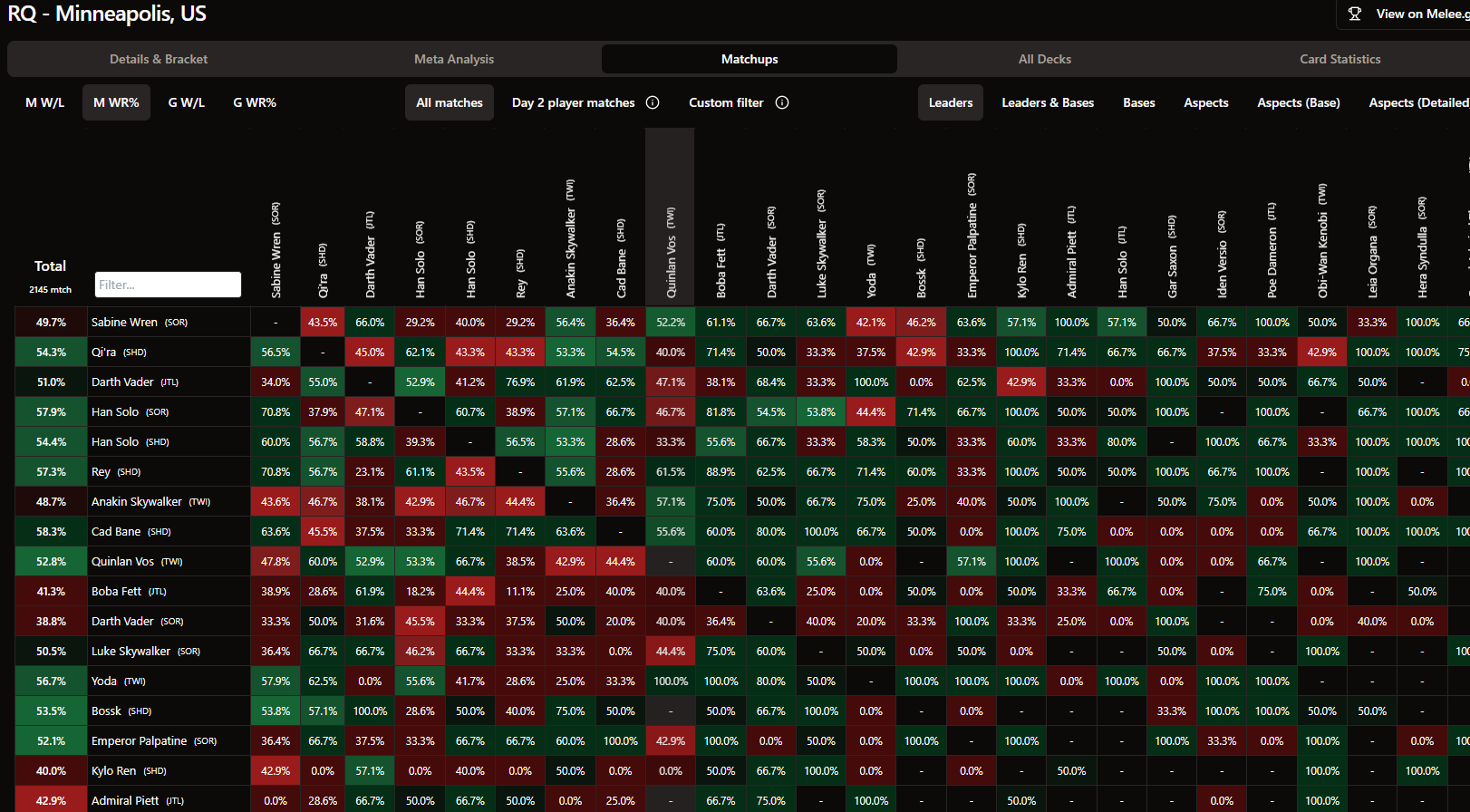Click Darth Vader (SOR) 38.8% total cell

51,621
